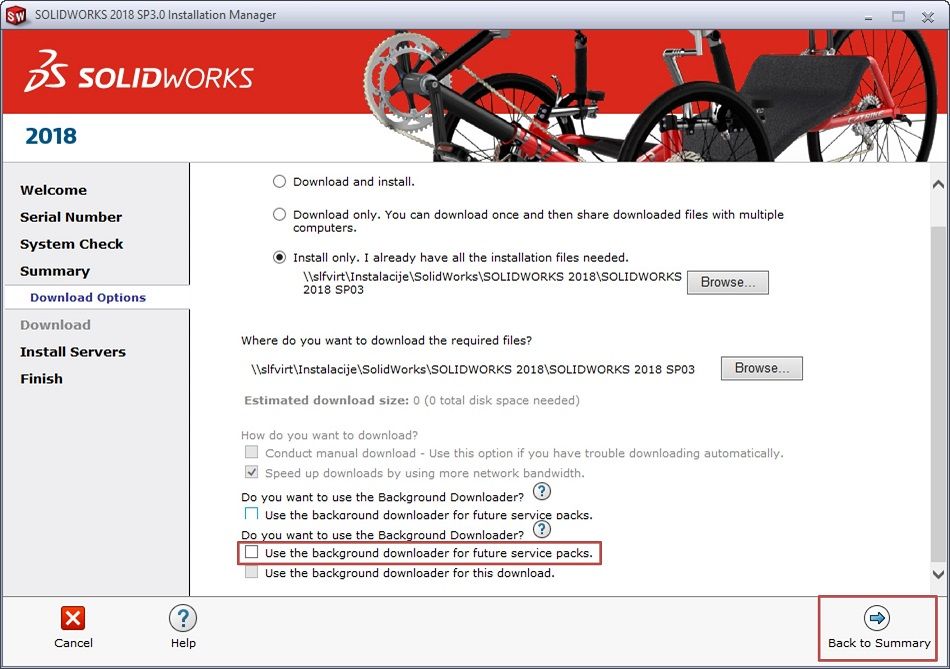Click the upper Background Downloader help icon

(542, 491)
